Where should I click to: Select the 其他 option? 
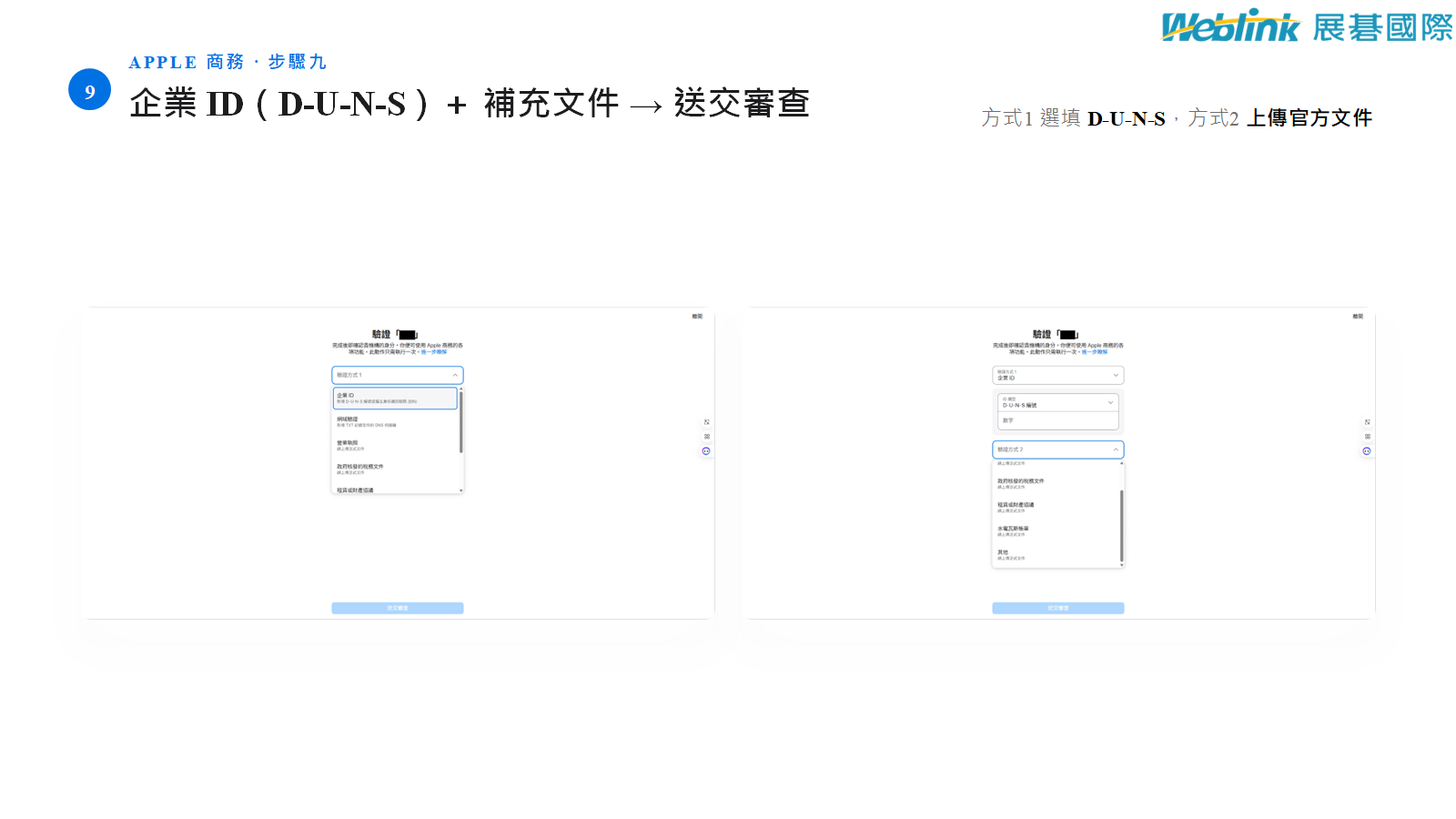pos(1056,555)
